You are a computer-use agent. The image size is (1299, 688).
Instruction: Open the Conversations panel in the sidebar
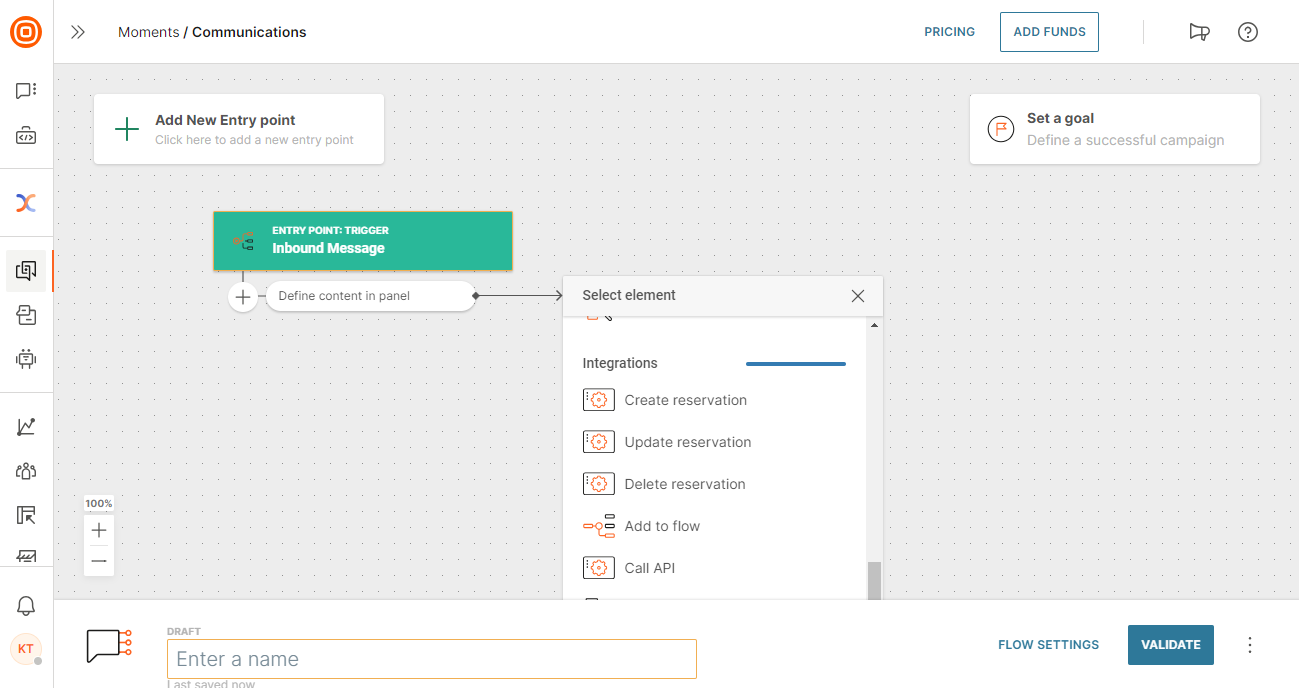pos(26,90)
